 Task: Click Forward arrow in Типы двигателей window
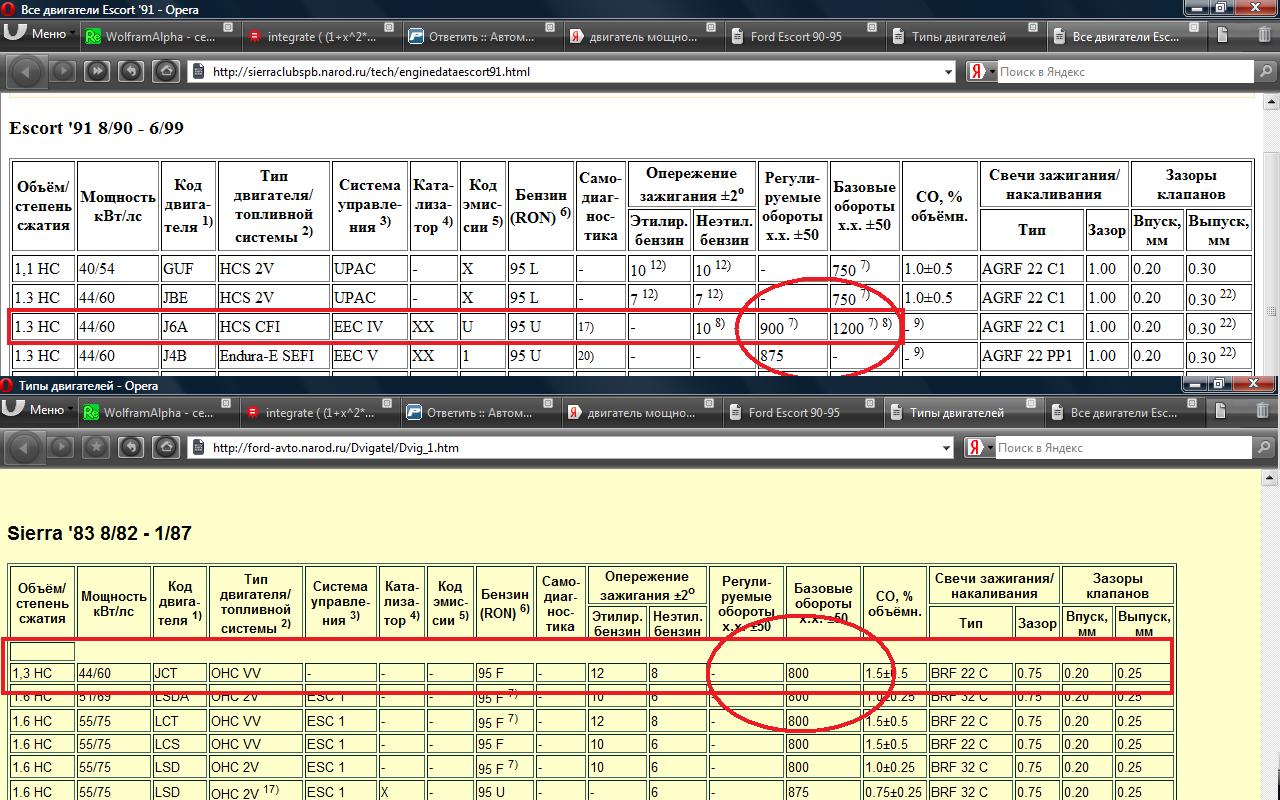62,447
